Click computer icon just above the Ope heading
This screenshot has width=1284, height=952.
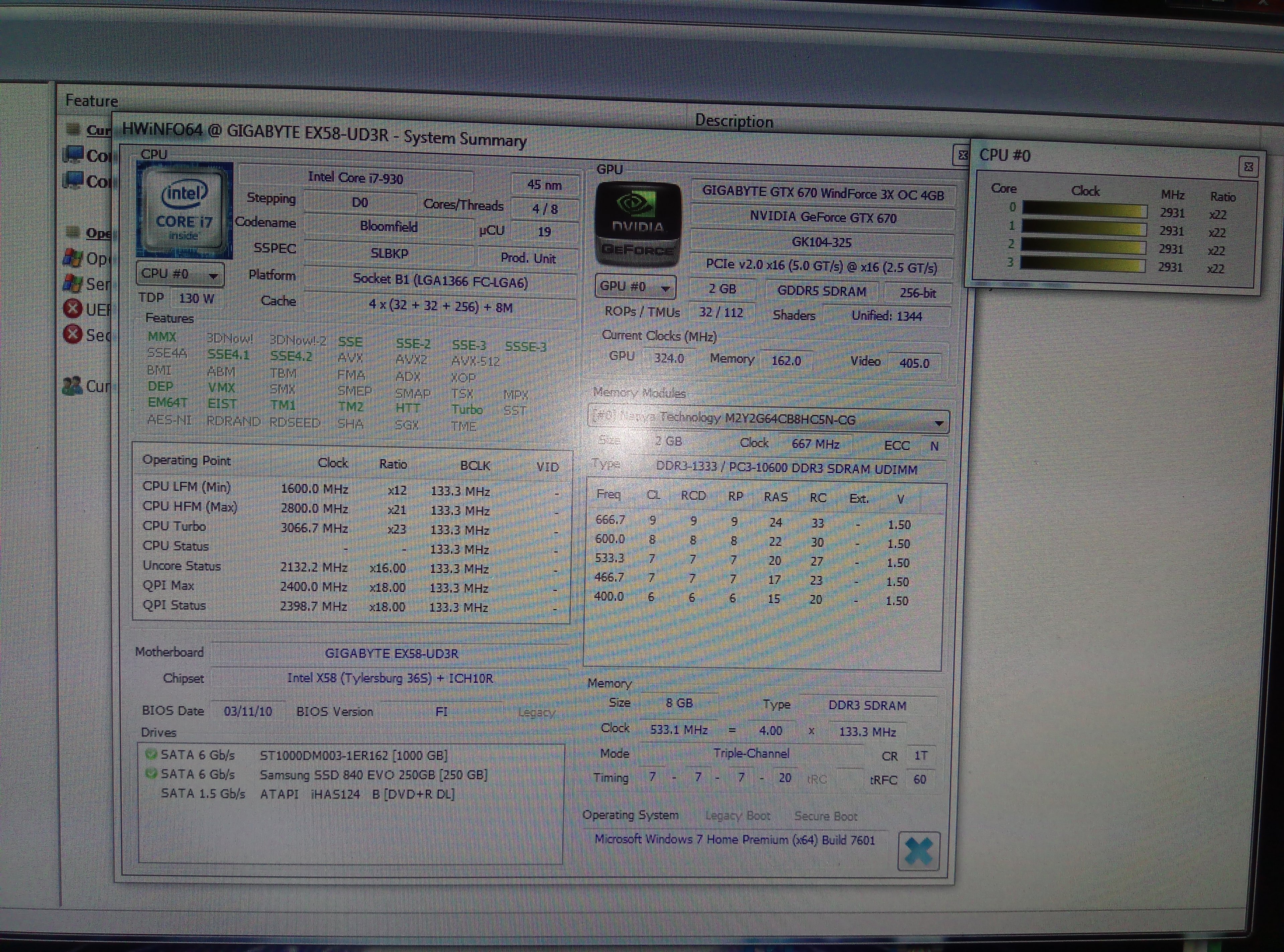pyautogui.click(x=73, y=181)
